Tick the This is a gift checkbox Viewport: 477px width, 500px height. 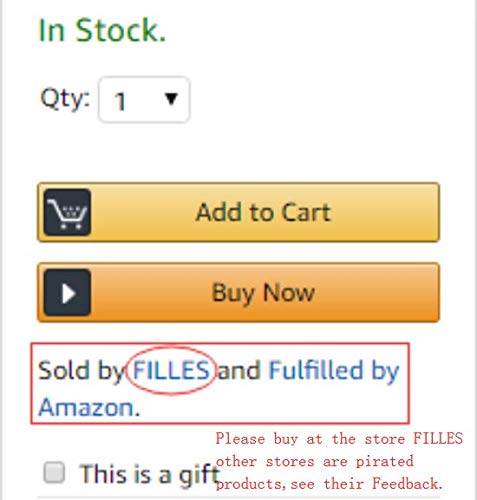pos(54,472)
